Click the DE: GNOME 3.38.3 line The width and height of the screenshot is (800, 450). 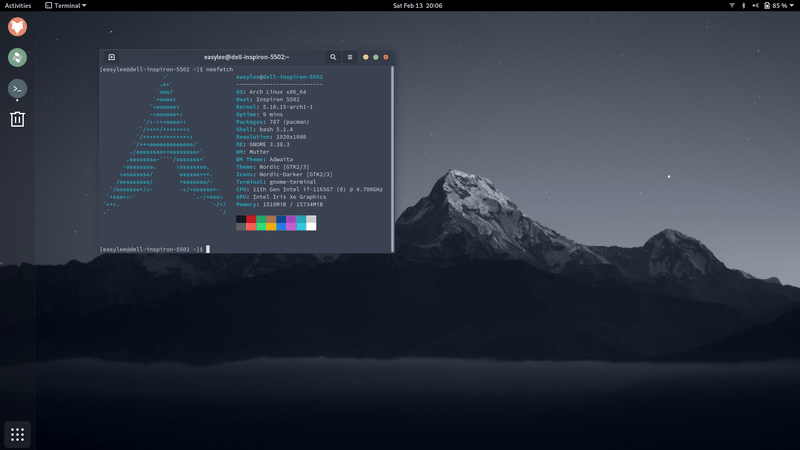[x=262, y=144]
